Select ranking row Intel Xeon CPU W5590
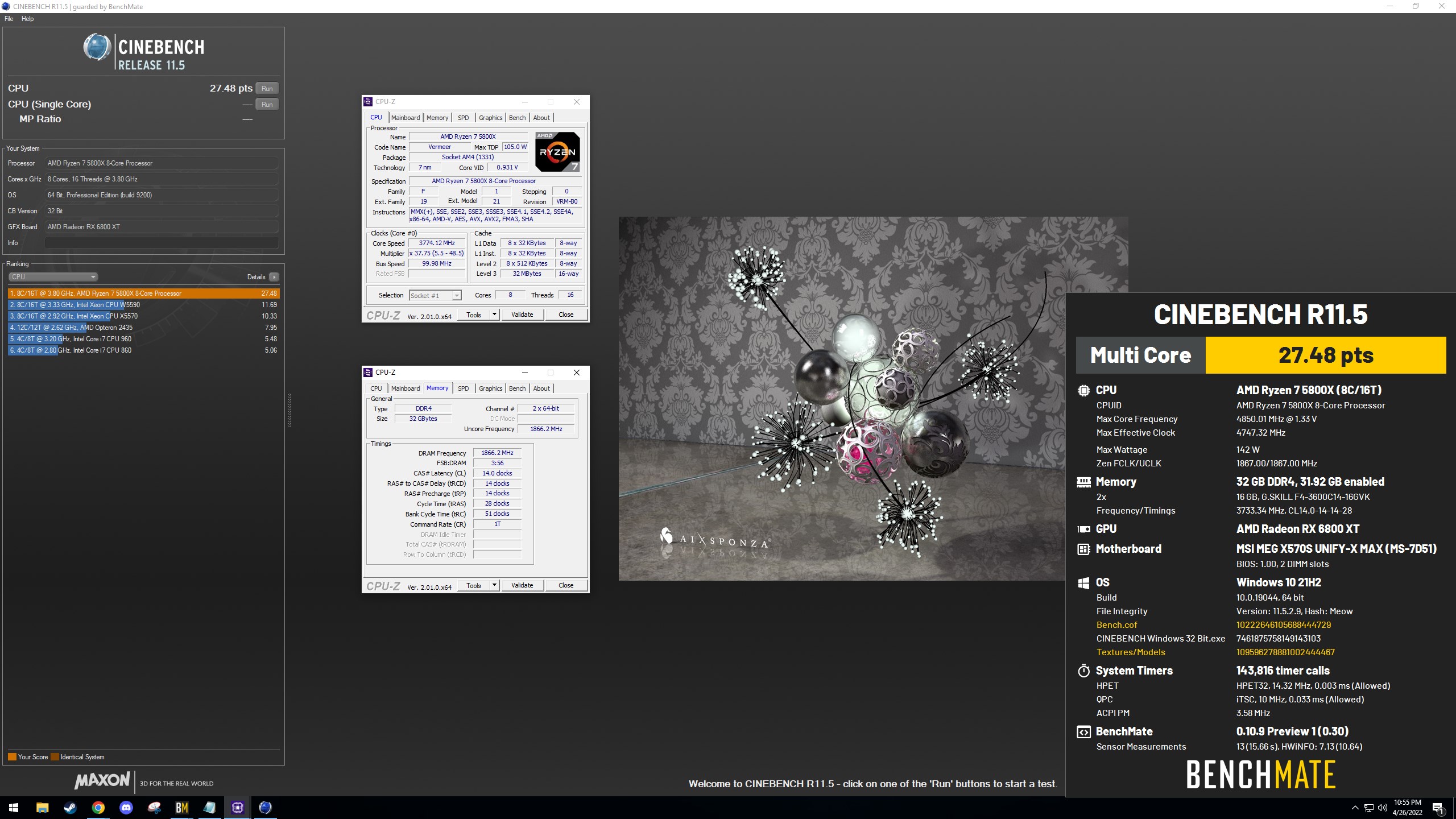Image resolution: width=1456 pixels, height=819 pixels. [143, 305]
